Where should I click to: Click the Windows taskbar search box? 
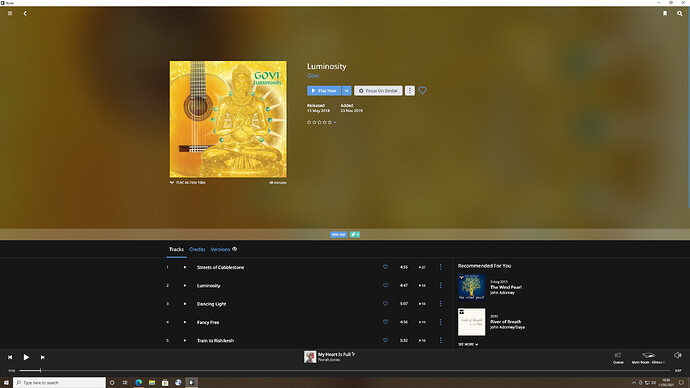(59, 383)
